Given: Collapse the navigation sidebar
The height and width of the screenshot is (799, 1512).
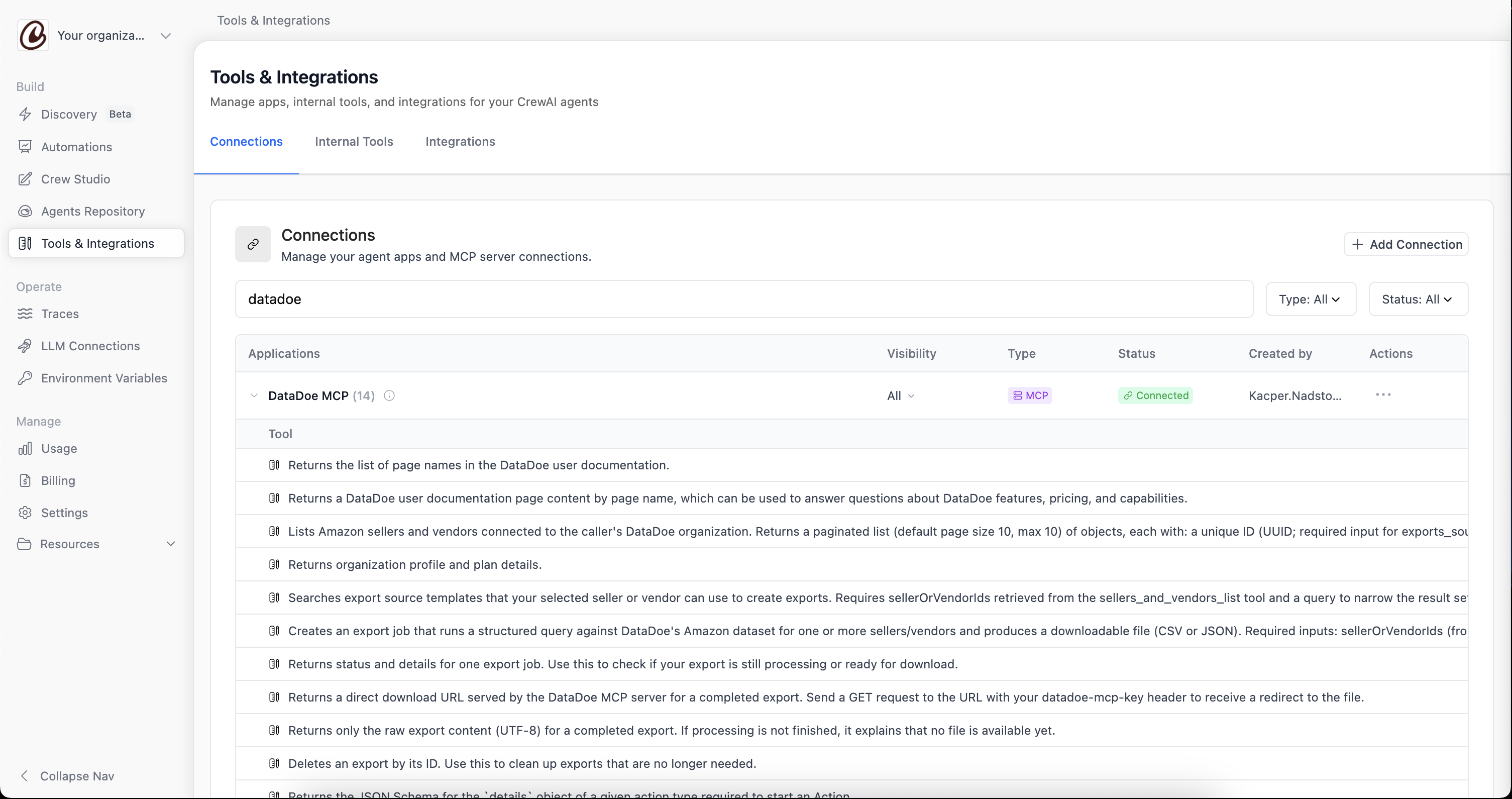Looking at the screenshot, I should 67,776.
